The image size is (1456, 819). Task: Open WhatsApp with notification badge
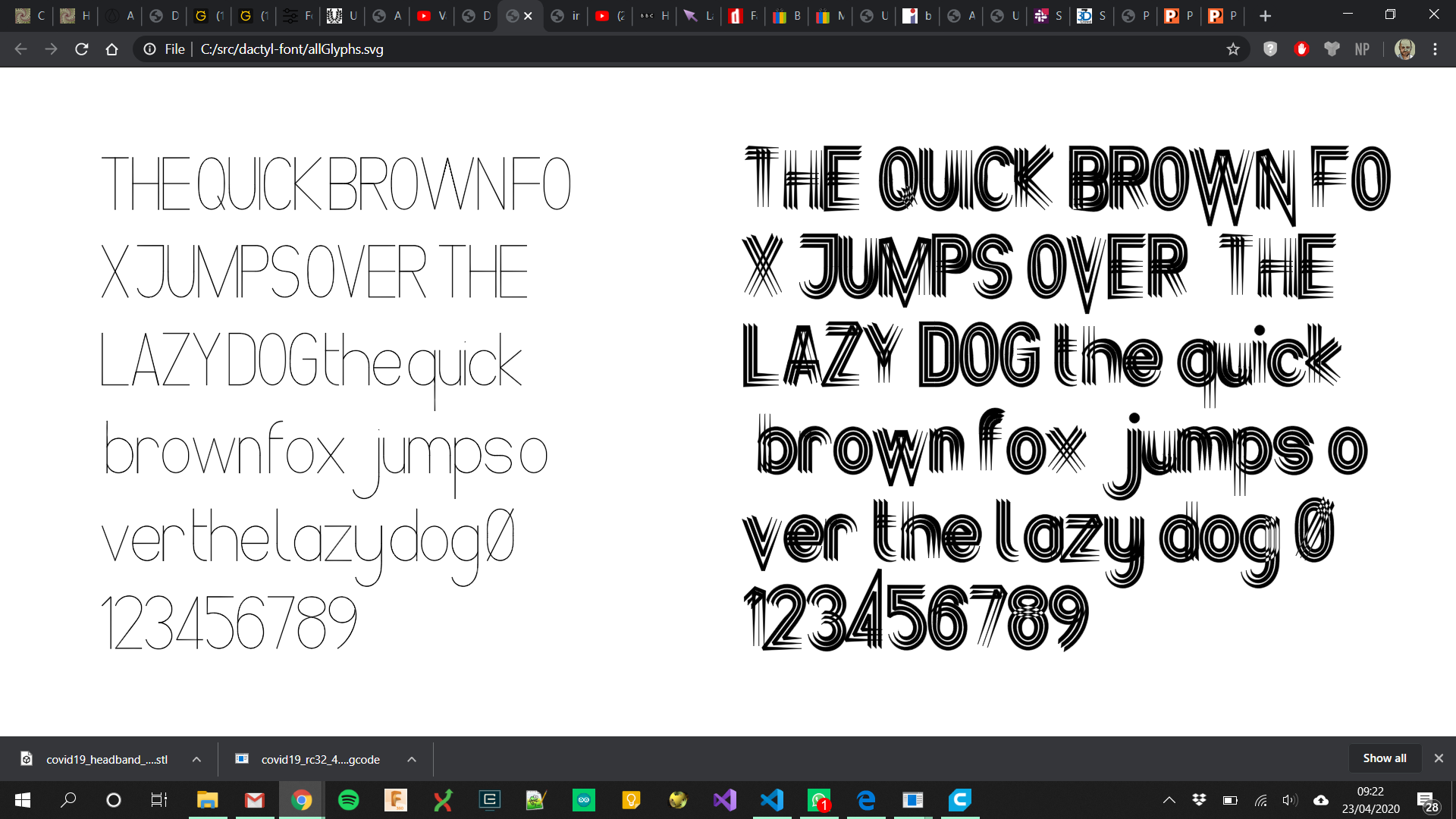pyautogui.click(x=819, y=800)
